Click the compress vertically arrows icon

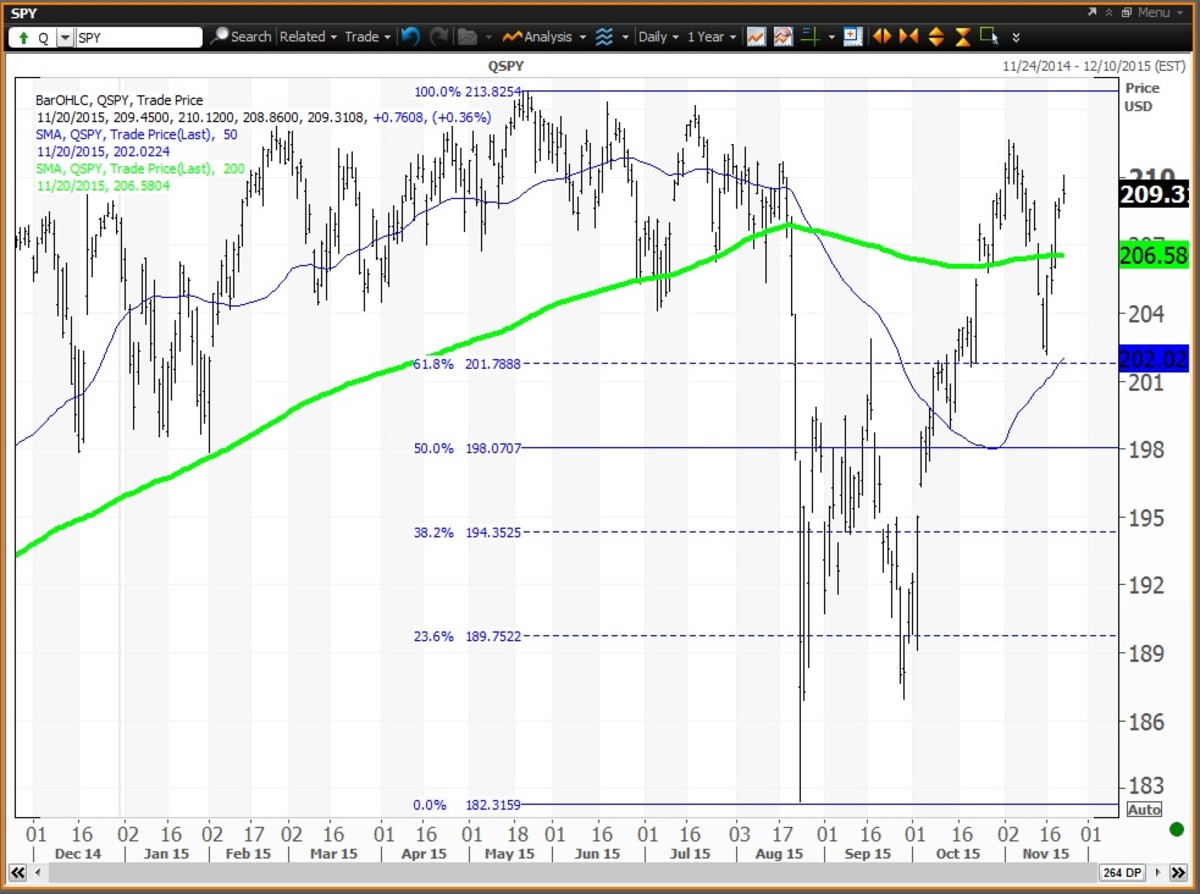[963, 37]
